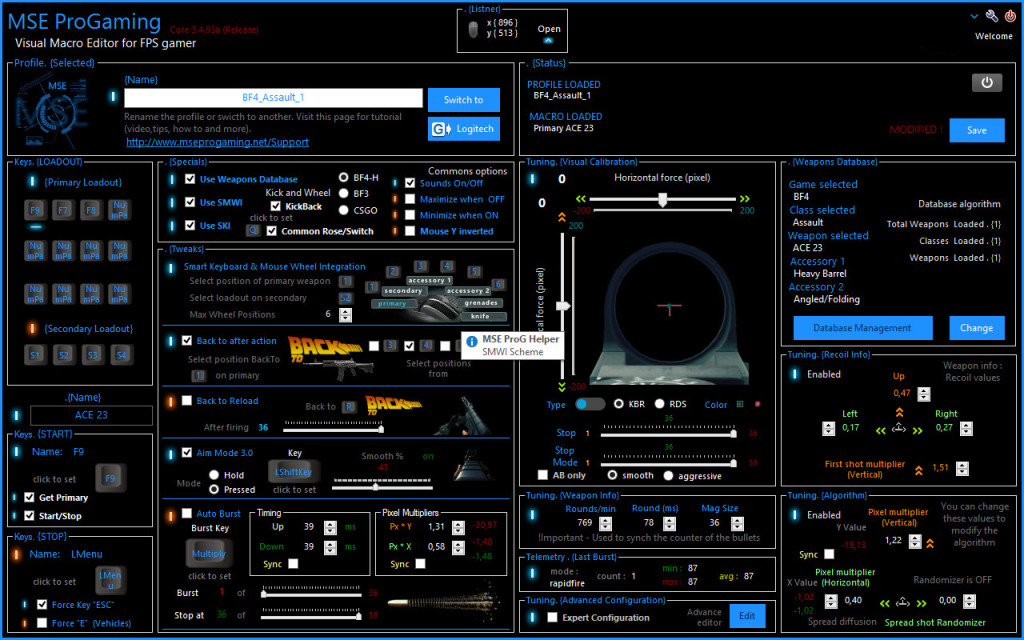This screenshot has height=640, width=1024.
Task: Select the S2 secondary loadout key
Action: point(63,355)
